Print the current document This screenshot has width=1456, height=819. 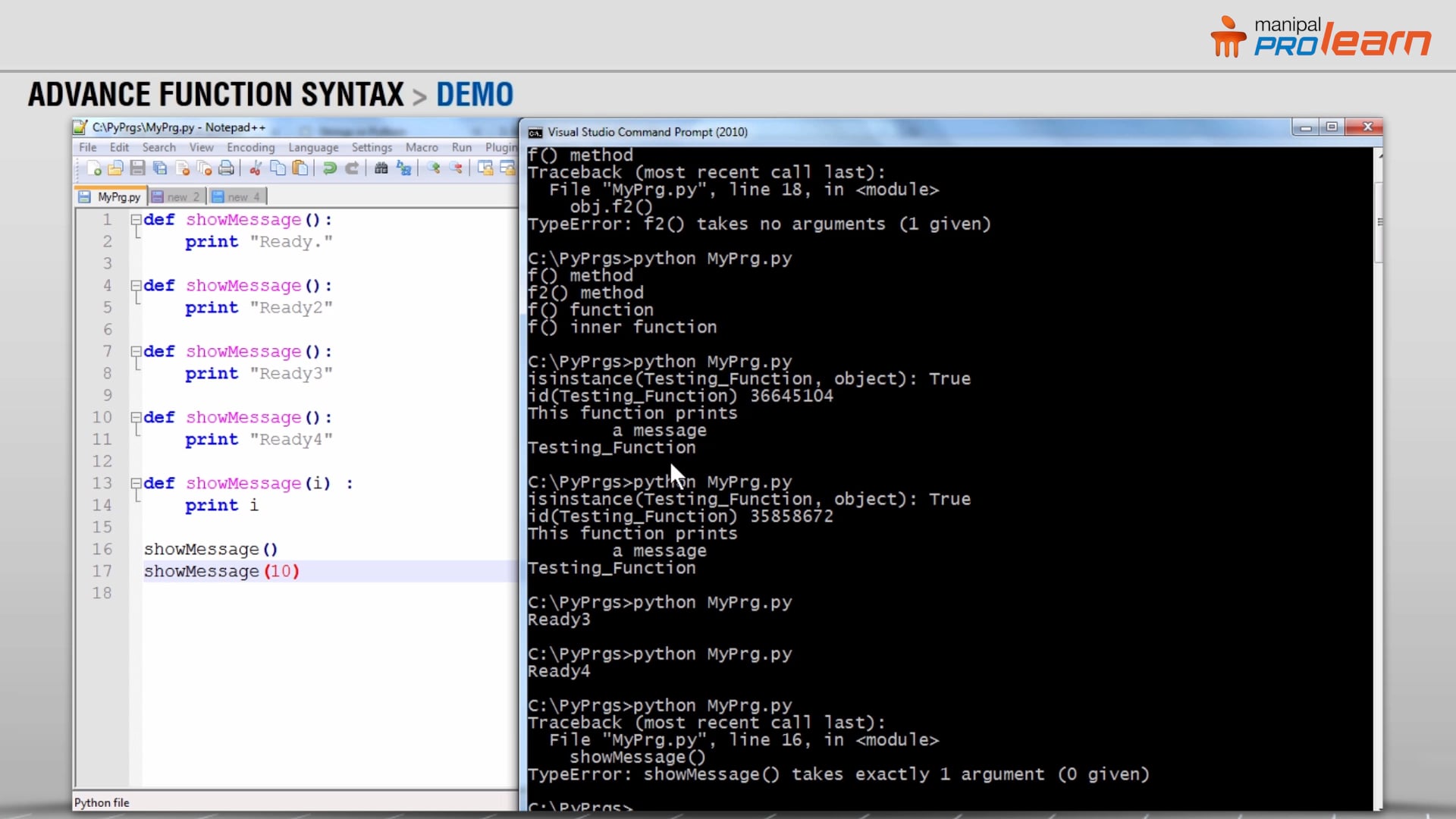click(x=226, y=168)
